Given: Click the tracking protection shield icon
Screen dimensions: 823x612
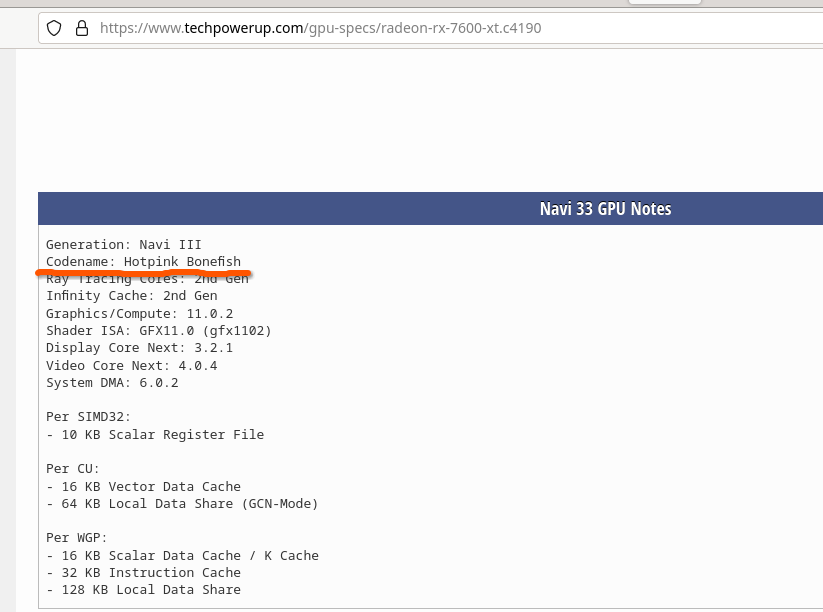Looking at the screenshot, I should [x=55, y=28].
